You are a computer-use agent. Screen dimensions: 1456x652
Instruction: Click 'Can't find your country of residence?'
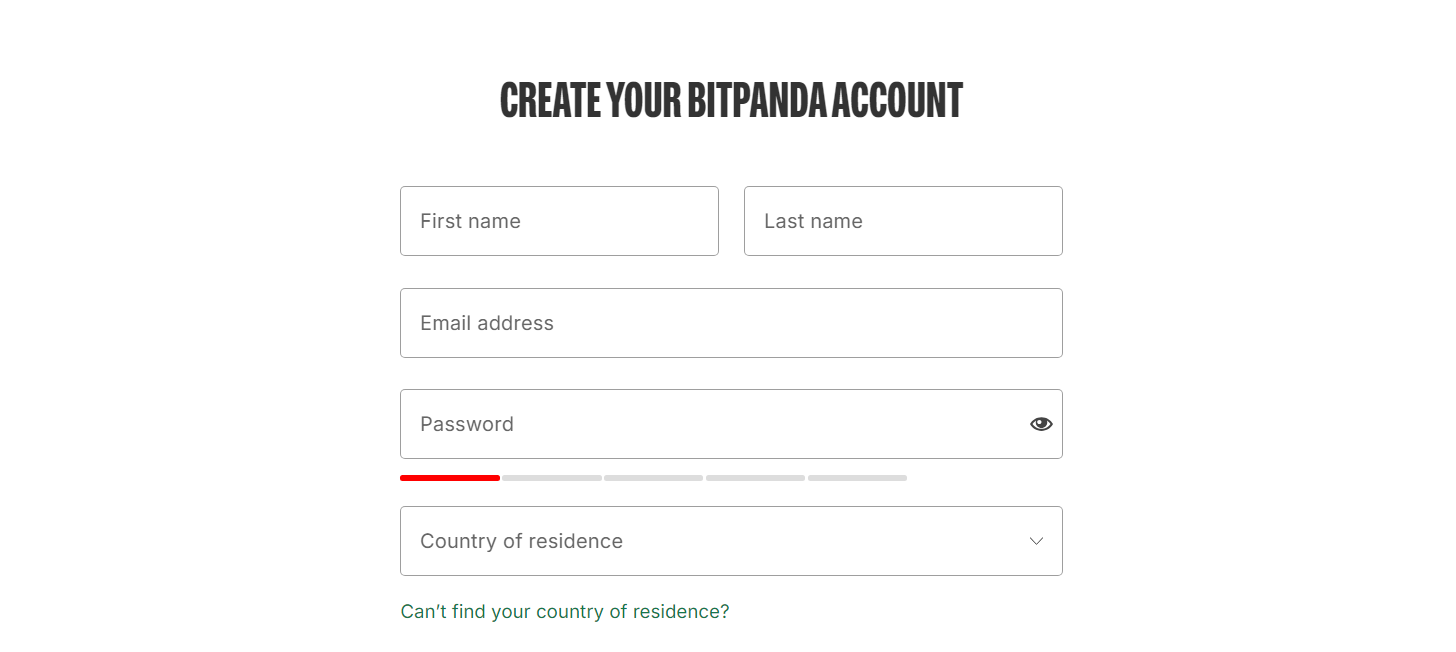[564, 611]
